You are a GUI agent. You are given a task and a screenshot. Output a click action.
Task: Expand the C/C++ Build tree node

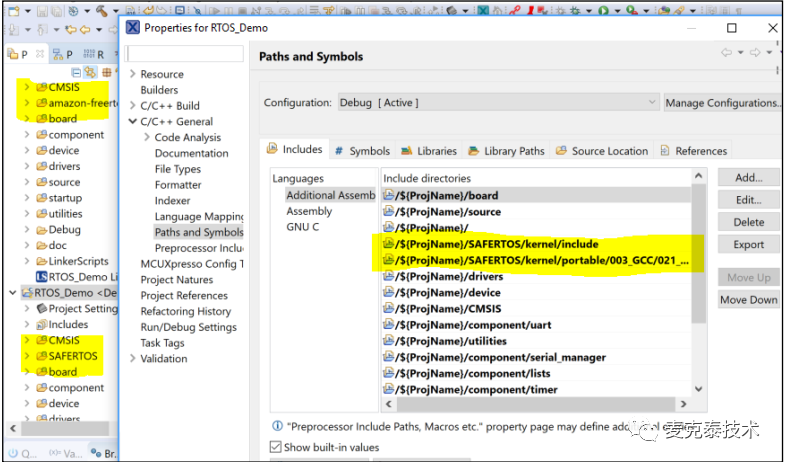(x=133, y=106)
